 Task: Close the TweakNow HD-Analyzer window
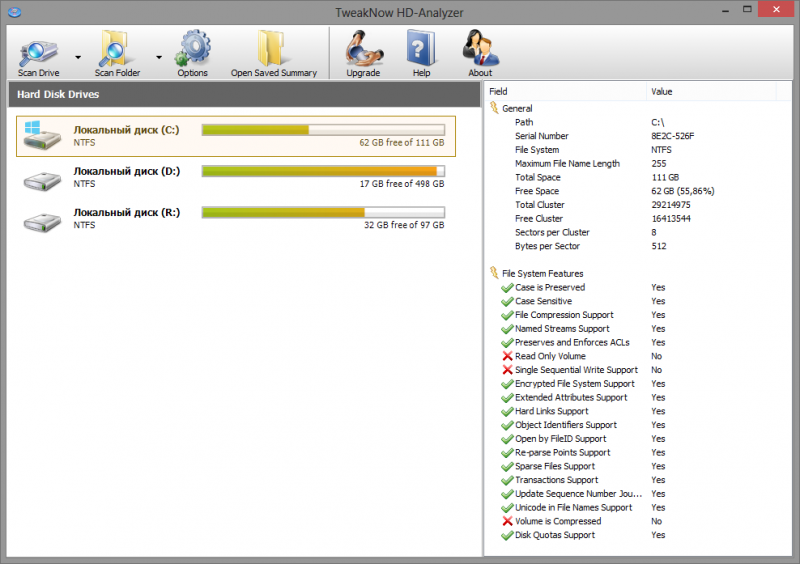point(776,9)
